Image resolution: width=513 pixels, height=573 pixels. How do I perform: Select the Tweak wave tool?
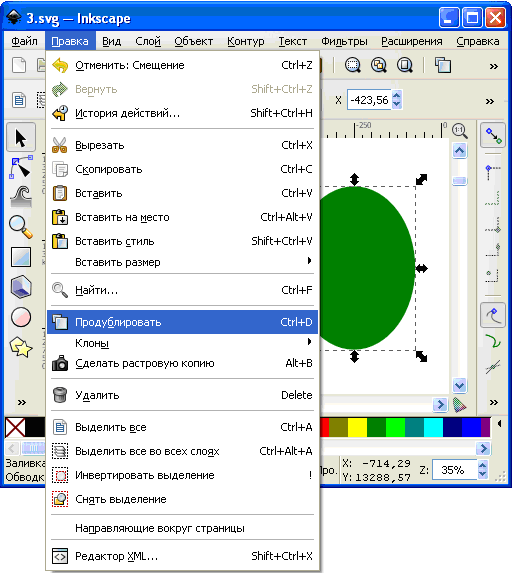coord(21,197)
